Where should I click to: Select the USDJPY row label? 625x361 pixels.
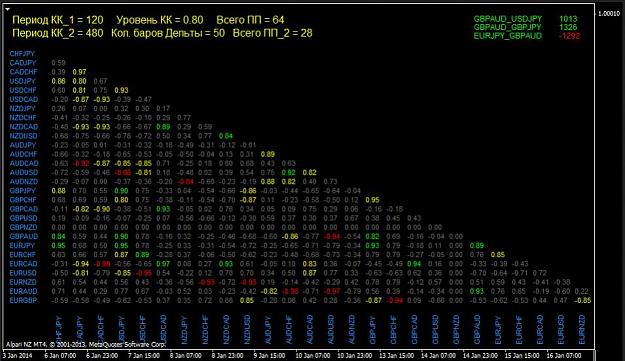point(23,81)
